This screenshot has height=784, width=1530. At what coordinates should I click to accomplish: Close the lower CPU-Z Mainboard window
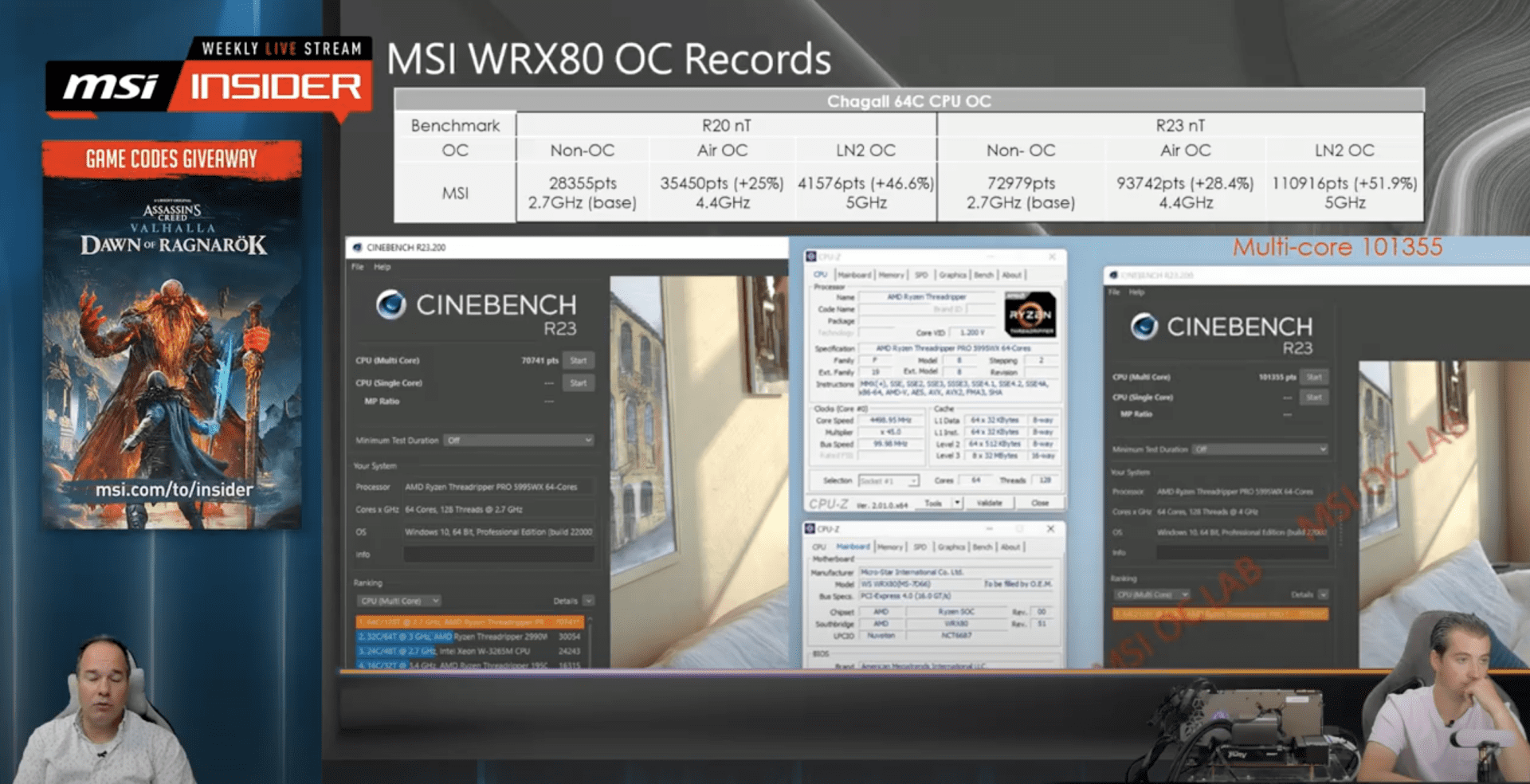pyautogui.click(x=1050, y=529)
